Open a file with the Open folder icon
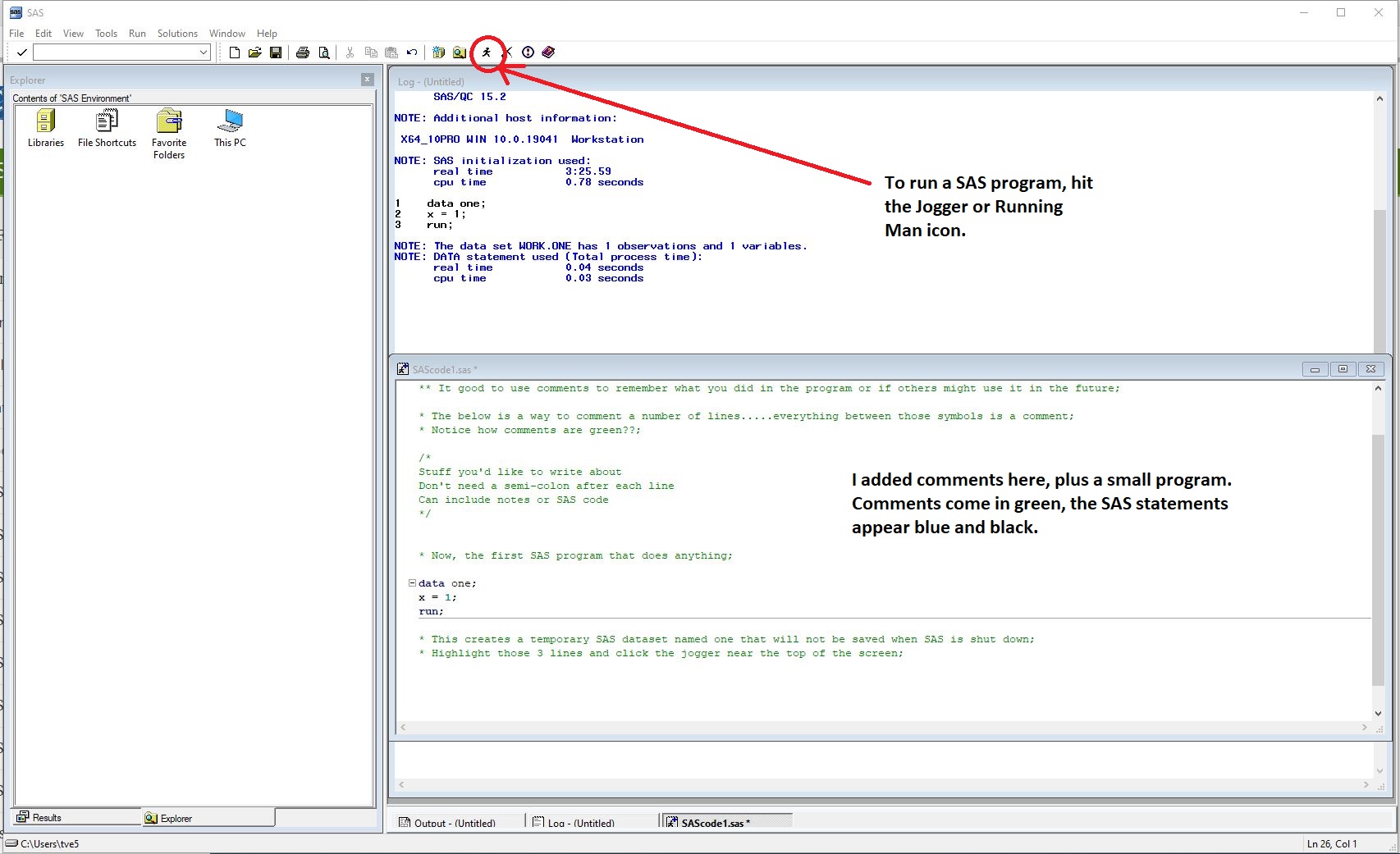Screen dimensions: 1400x854 [255, 53]
